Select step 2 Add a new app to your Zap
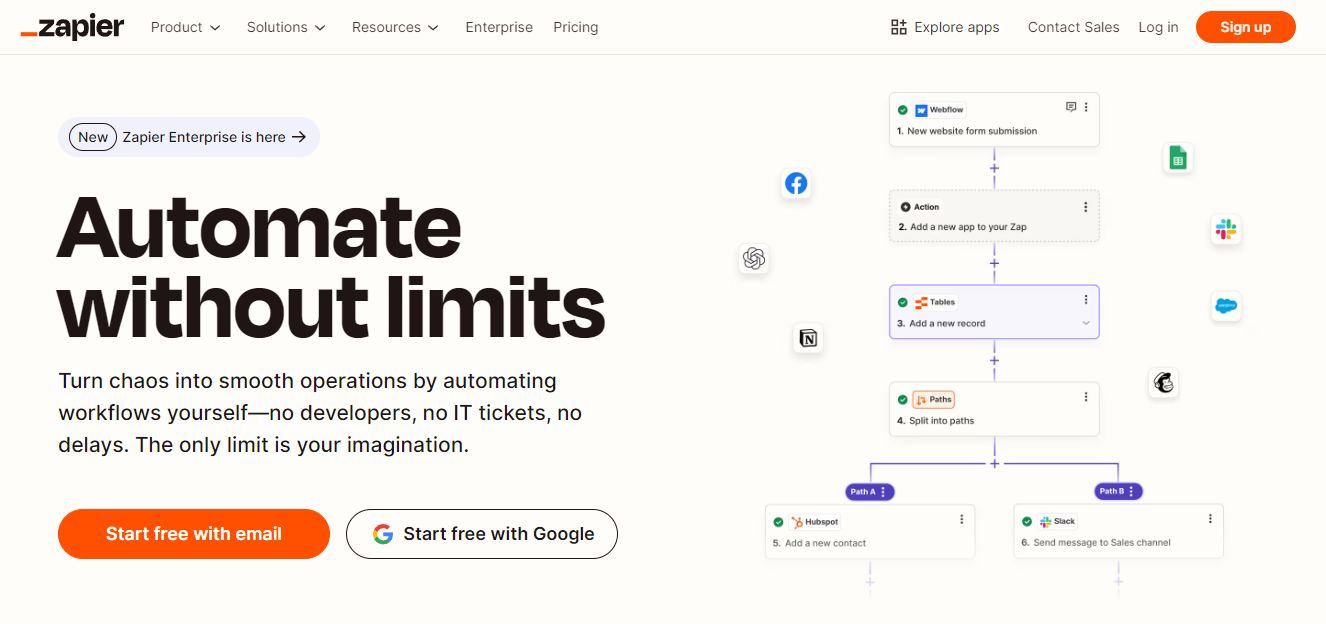The image size is (1326, 624). pos(994,216)
